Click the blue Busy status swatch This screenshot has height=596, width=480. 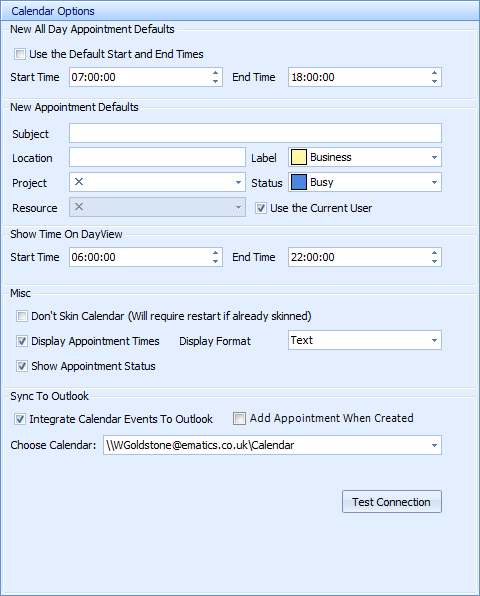(299, 182)
